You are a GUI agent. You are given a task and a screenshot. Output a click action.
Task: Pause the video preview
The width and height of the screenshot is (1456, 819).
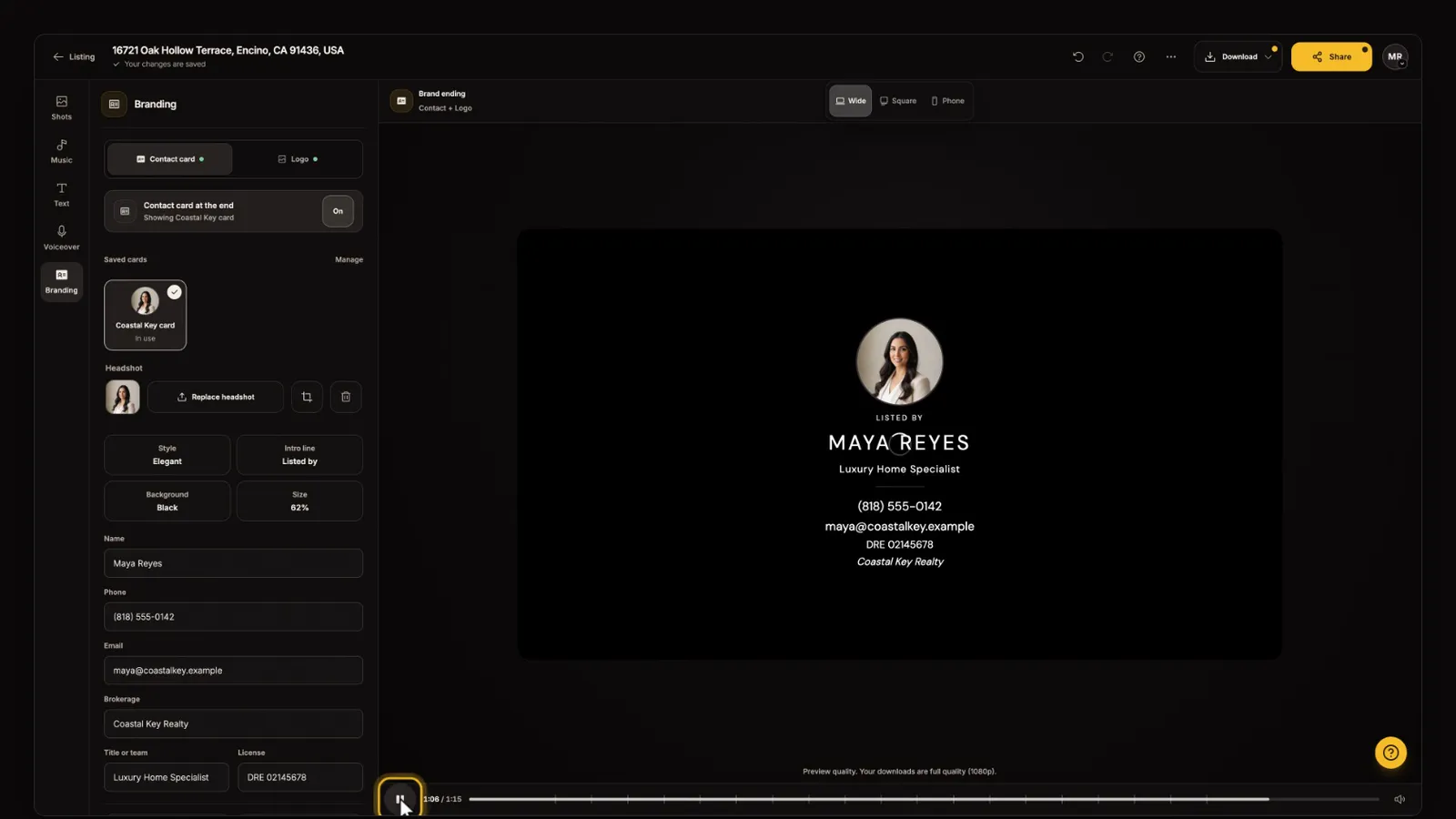point(399,799)
